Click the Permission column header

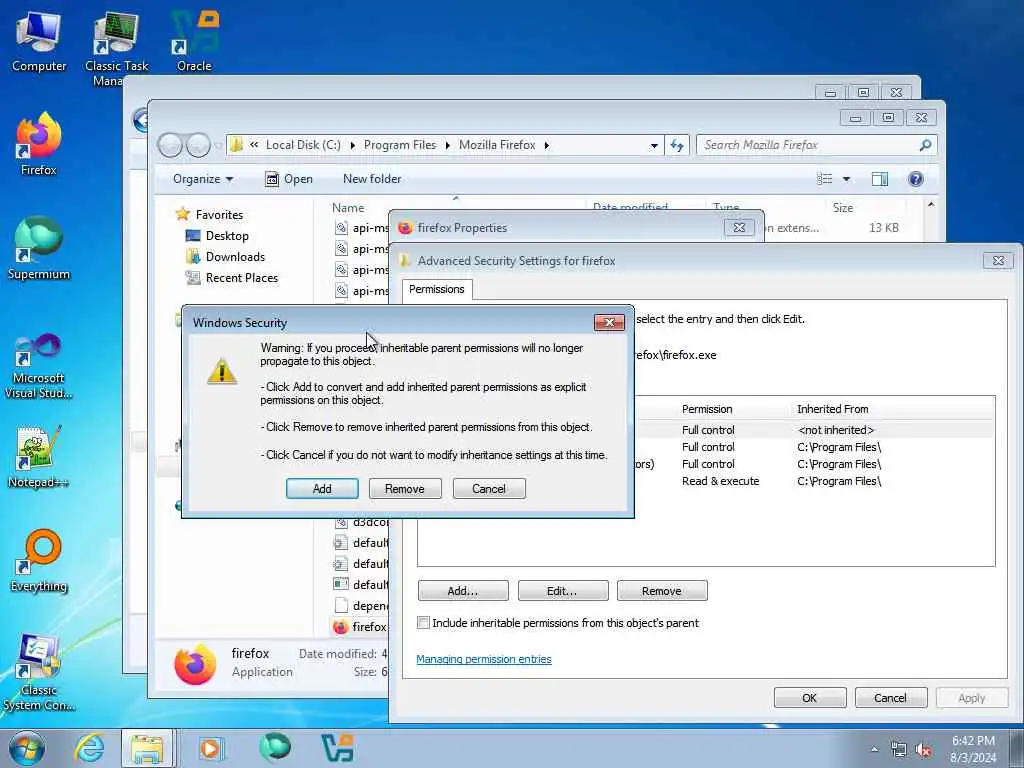[x=707, y=409]
